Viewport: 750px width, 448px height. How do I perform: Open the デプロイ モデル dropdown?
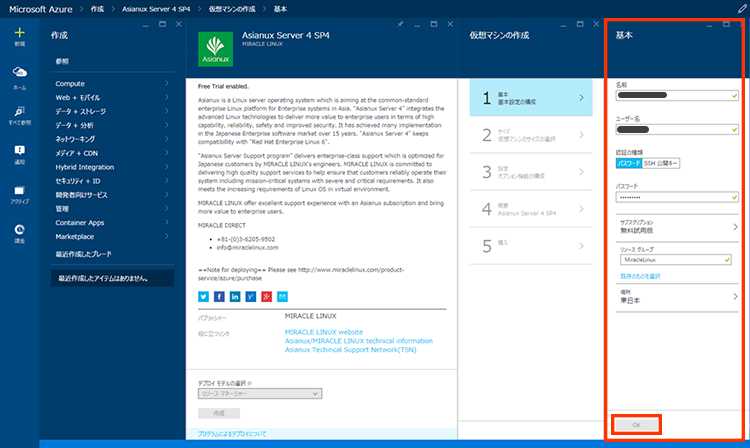(x=259, y=393)
